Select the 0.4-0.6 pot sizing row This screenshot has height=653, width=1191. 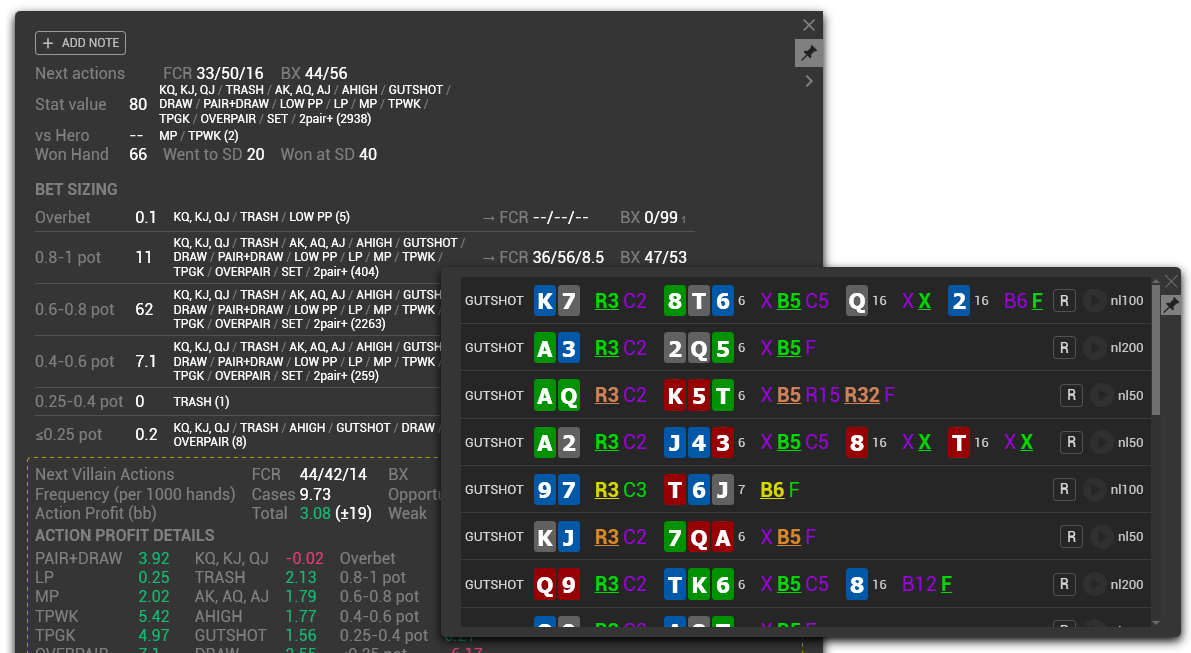pyautogui.click(x=238, y=361)
